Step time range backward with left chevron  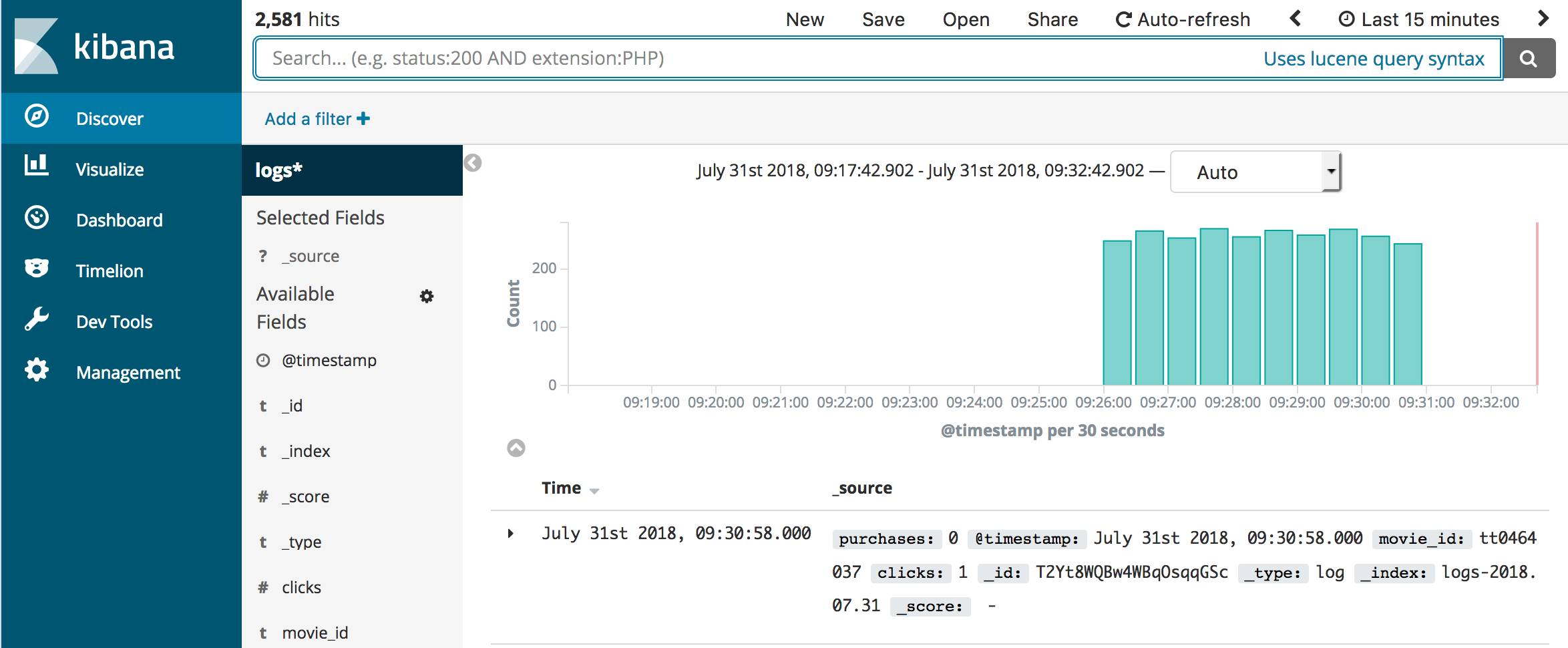pos(1296,19)
